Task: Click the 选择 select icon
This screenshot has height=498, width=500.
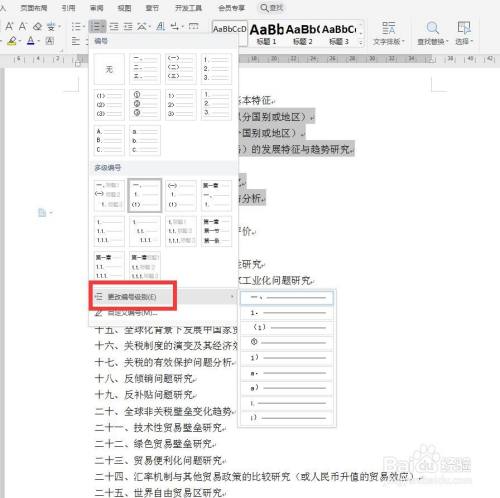Action: [x=464, y=28]
